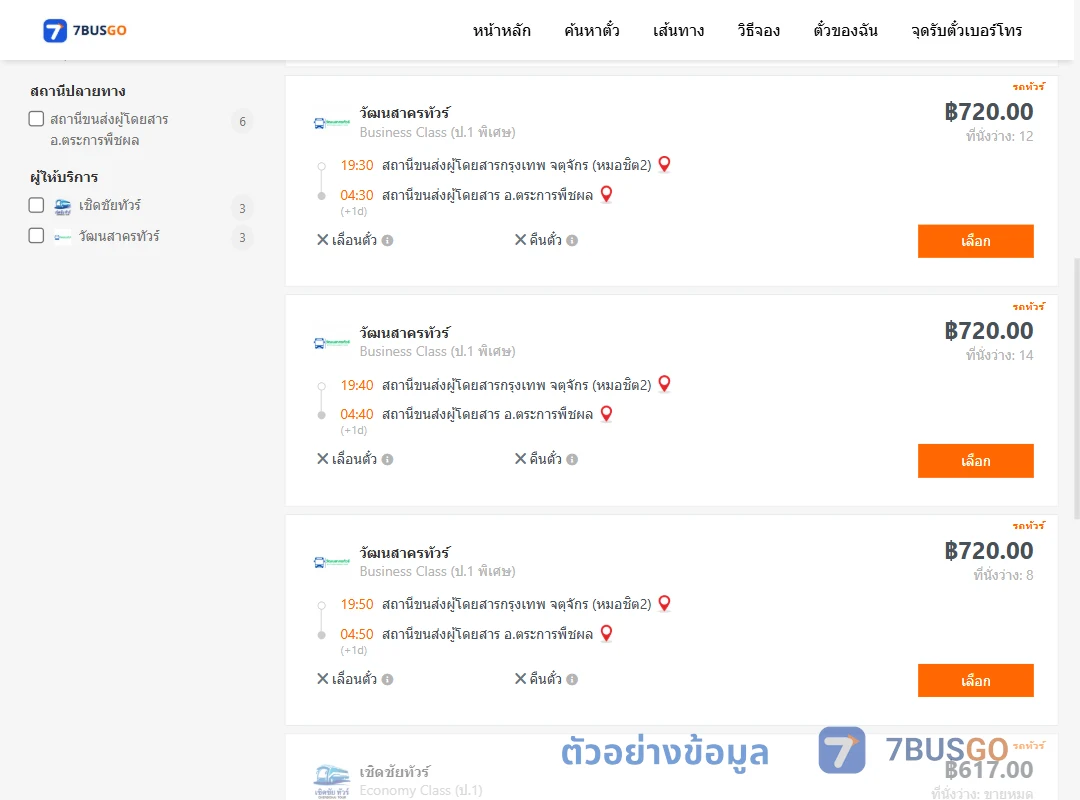Open ตั๋วของฉัน menu item
Viewport: 1080px width, 800px height.
(x=845, y=30)
